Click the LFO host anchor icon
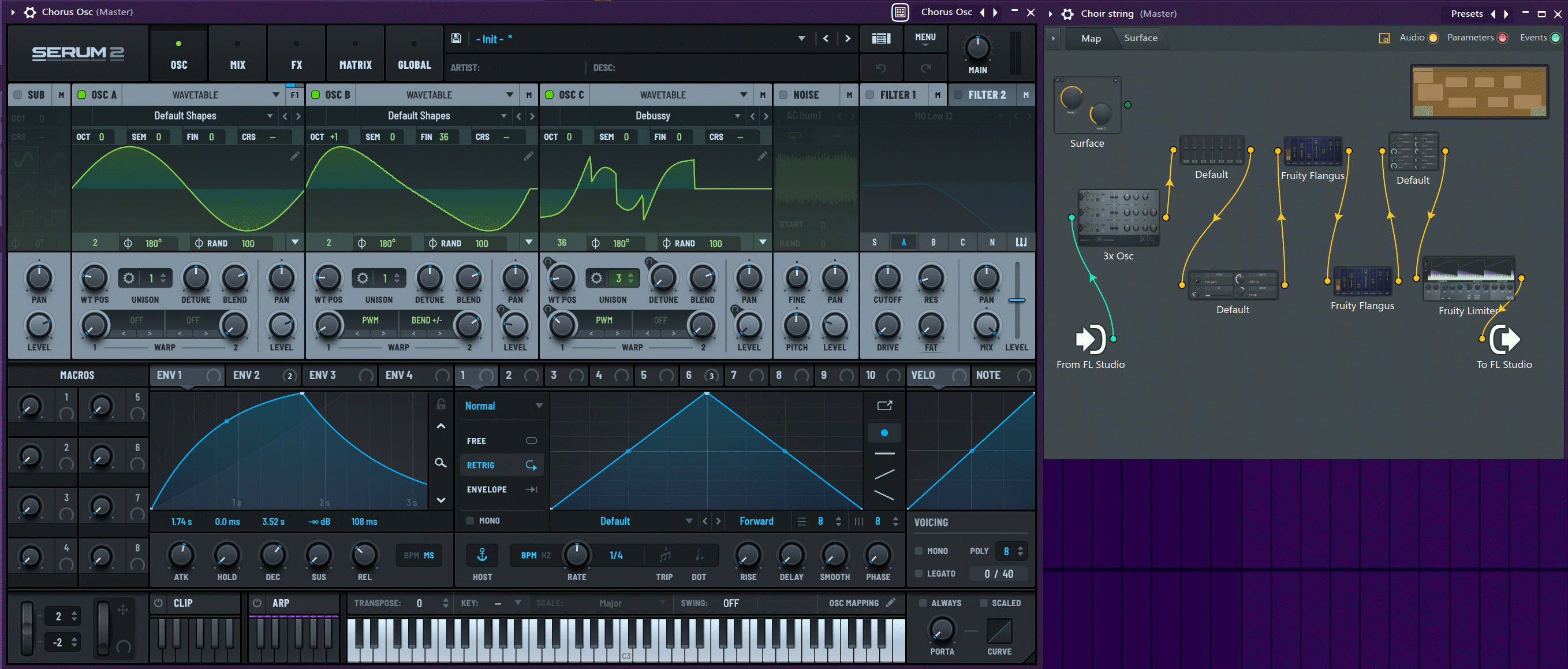This screenshot has height=669, width=1568. [x=481, y=555]
